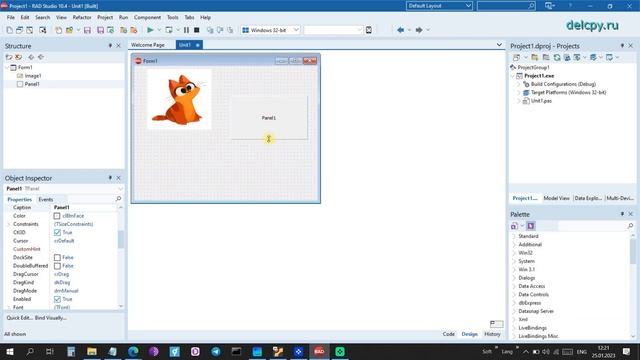640x360 pixels.
Task: Click the Save All toolbar icon
Action: click(100, 30)
